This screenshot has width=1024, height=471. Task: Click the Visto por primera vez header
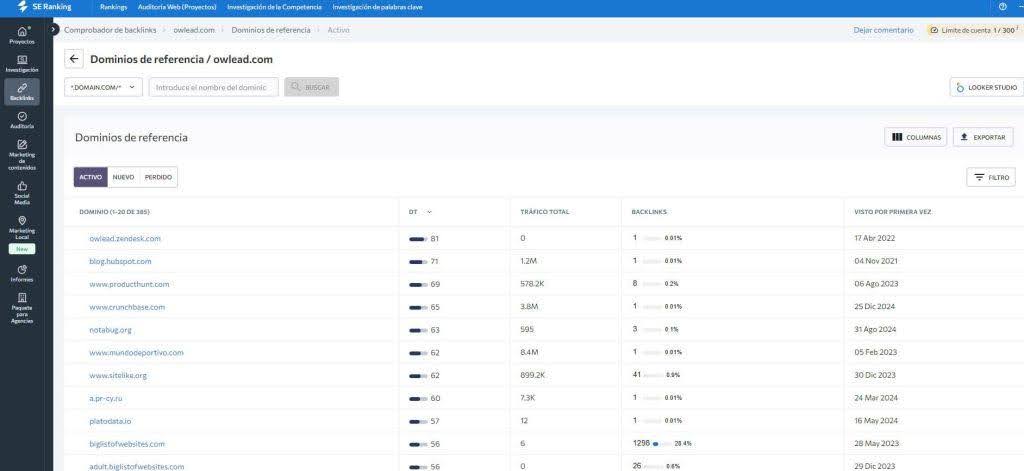coord(893,212)
